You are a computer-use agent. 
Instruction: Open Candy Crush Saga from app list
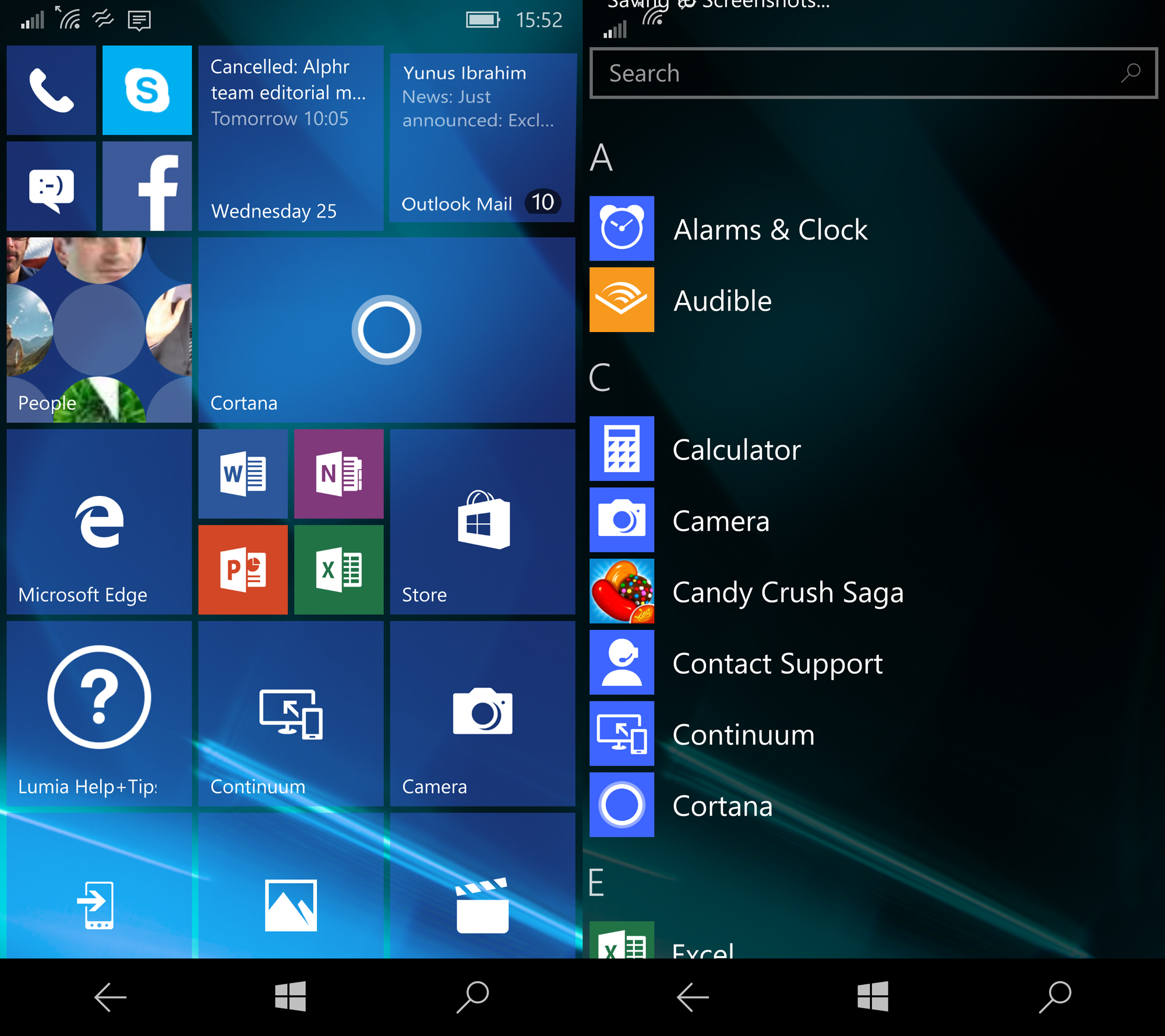pos(786,592)
